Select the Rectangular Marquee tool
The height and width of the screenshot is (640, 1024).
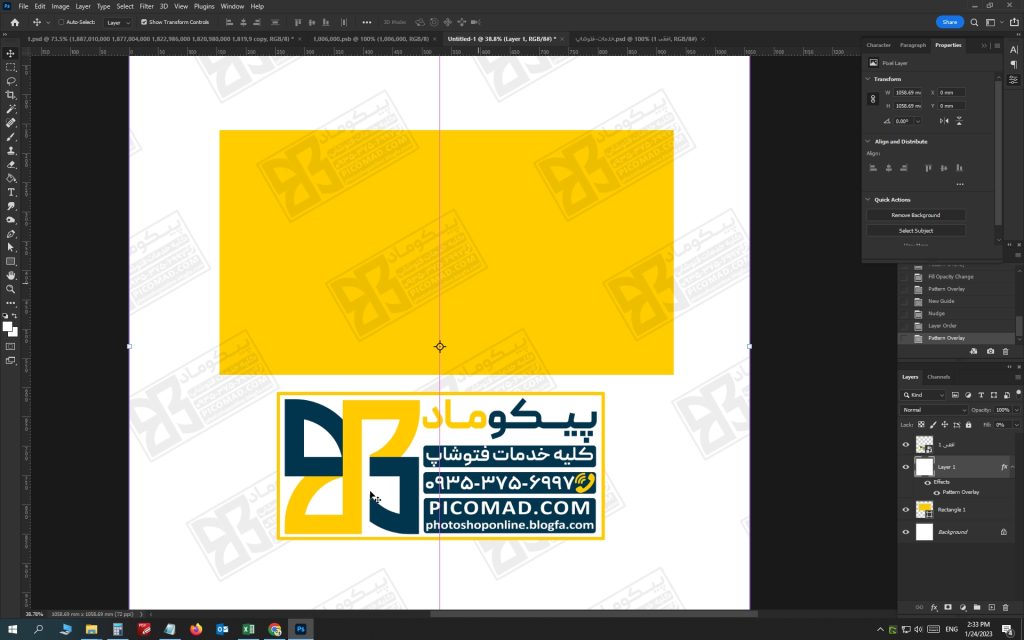coord(10,67)
